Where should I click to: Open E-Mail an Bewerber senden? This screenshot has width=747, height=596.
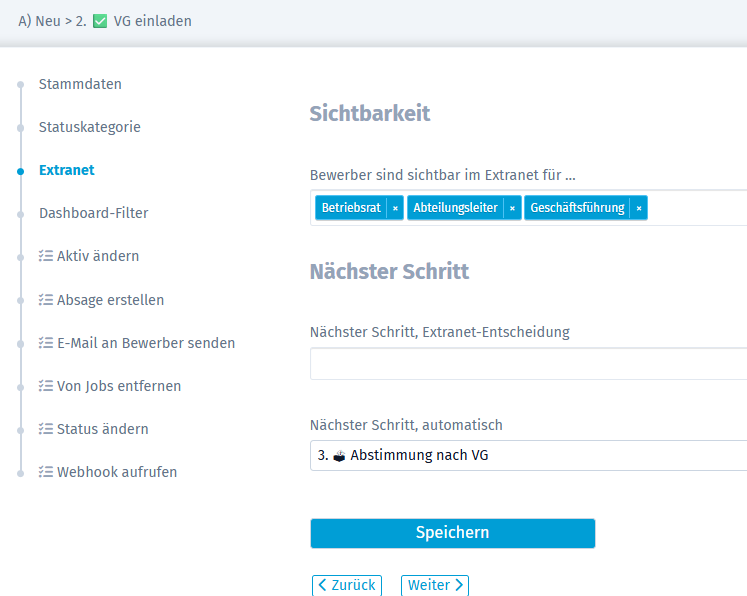[145, 343]
